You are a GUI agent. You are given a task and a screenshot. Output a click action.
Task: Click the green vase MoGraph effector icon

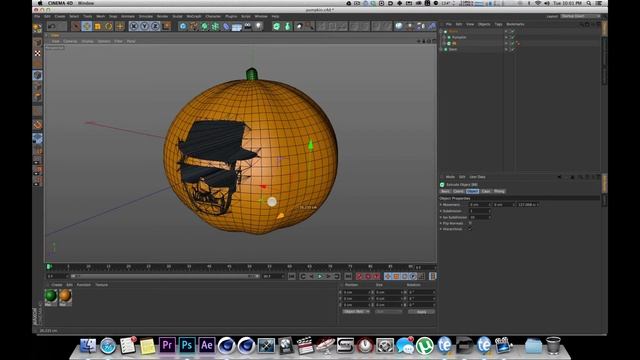pyautogui.click(x=288, y=26)
